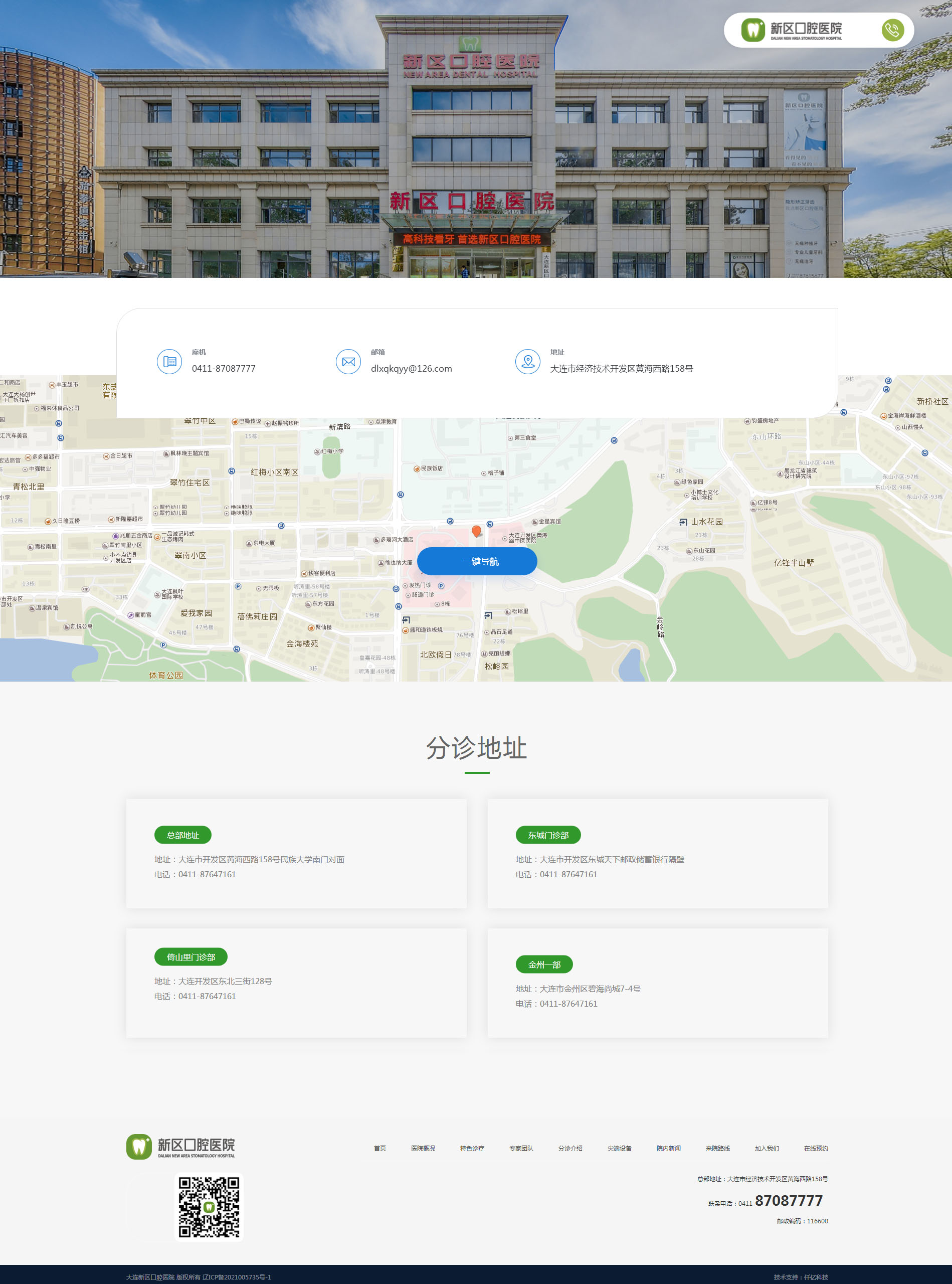Select the 总部地址 green tag
The width and height of the screenshot is (952, 1284).
click(182, 835)
